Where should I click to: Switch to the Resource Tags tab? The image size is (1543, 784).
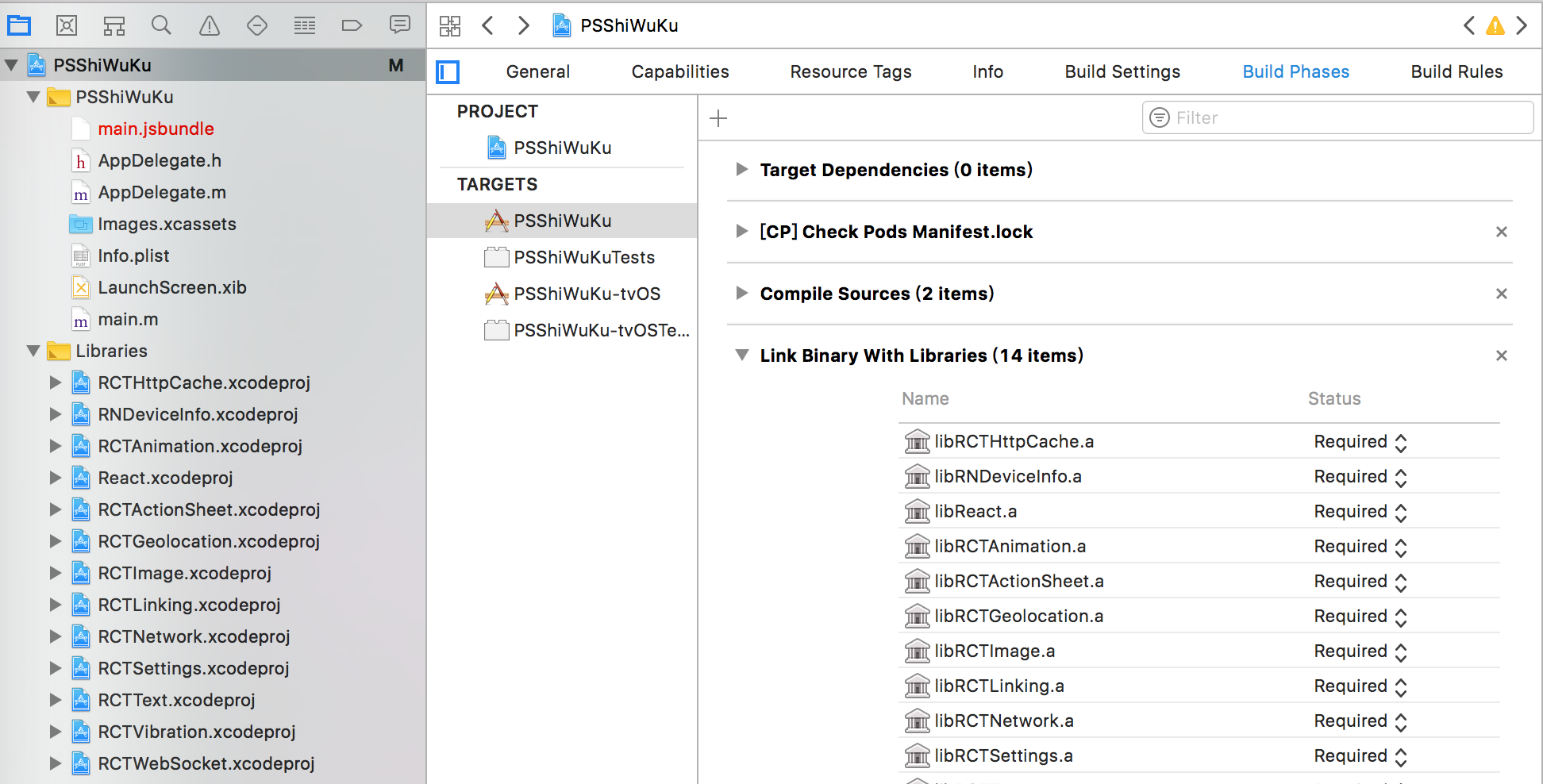[x=851, y=71]
